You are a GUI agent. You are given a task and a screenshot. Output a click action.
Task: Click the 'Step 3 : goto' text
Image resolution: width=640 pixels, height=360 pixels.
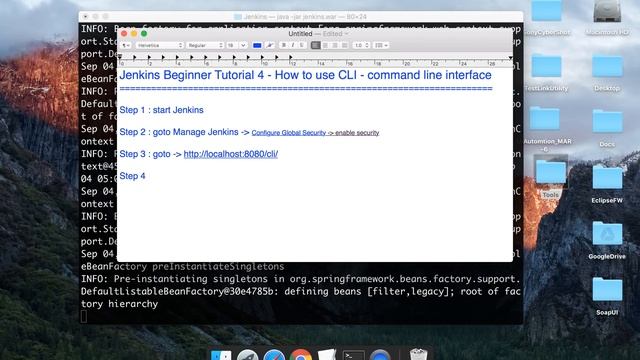145,154
